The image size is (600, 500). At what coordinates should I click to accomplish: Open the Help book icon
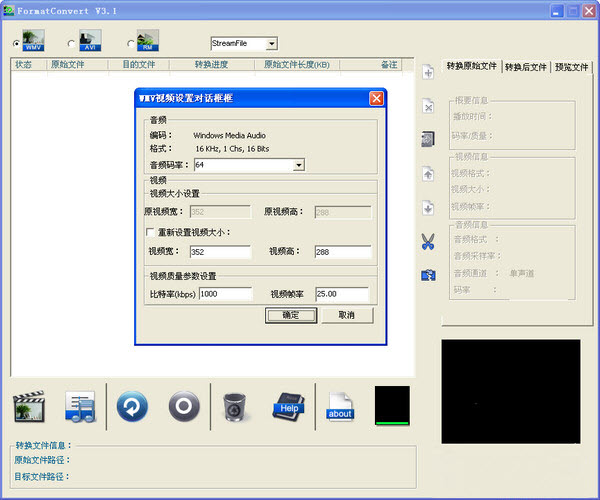289,407
